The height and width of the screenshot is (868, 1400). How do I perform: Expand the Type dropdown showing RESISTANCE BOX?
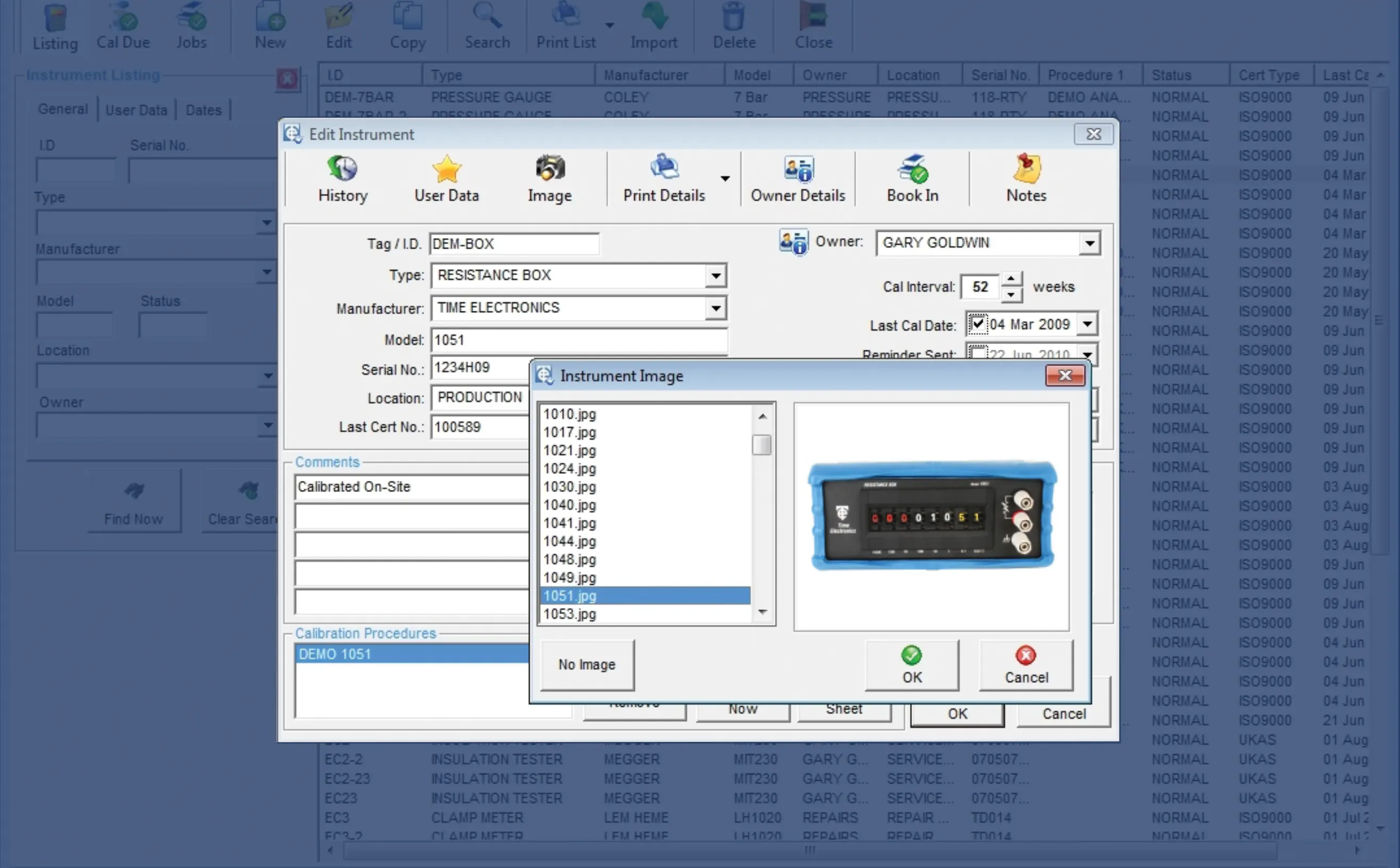[715, 275]
